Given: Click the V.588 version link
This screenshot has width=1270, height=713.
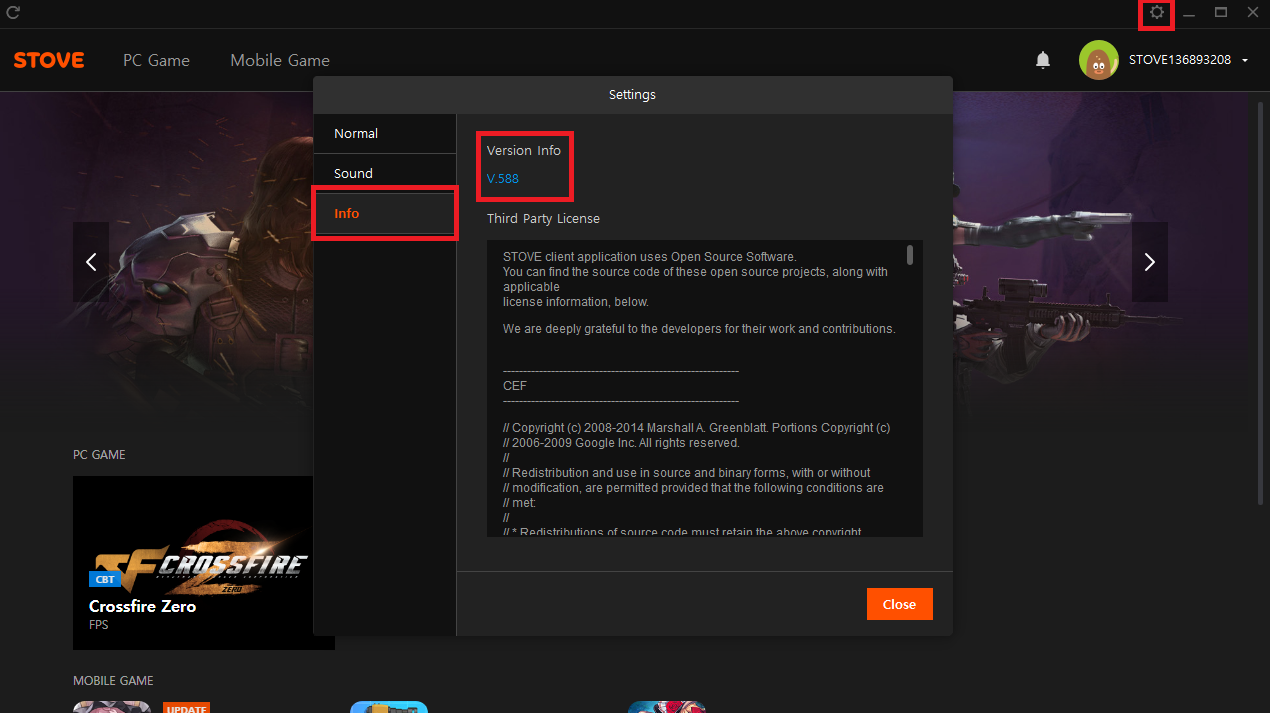Looking at the screenshot, I should point(502,179).
